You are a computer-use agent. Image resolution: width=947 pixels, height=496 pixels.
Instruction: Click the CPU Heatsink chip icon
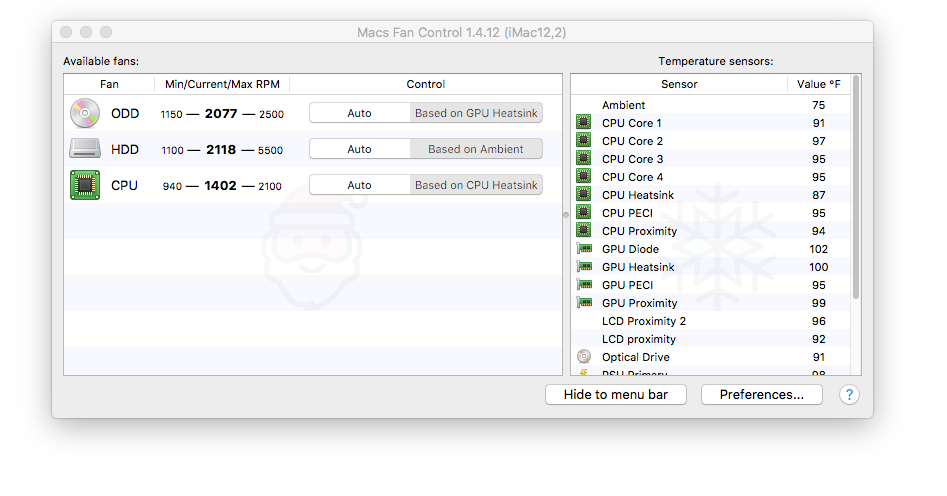pos(583,195)
